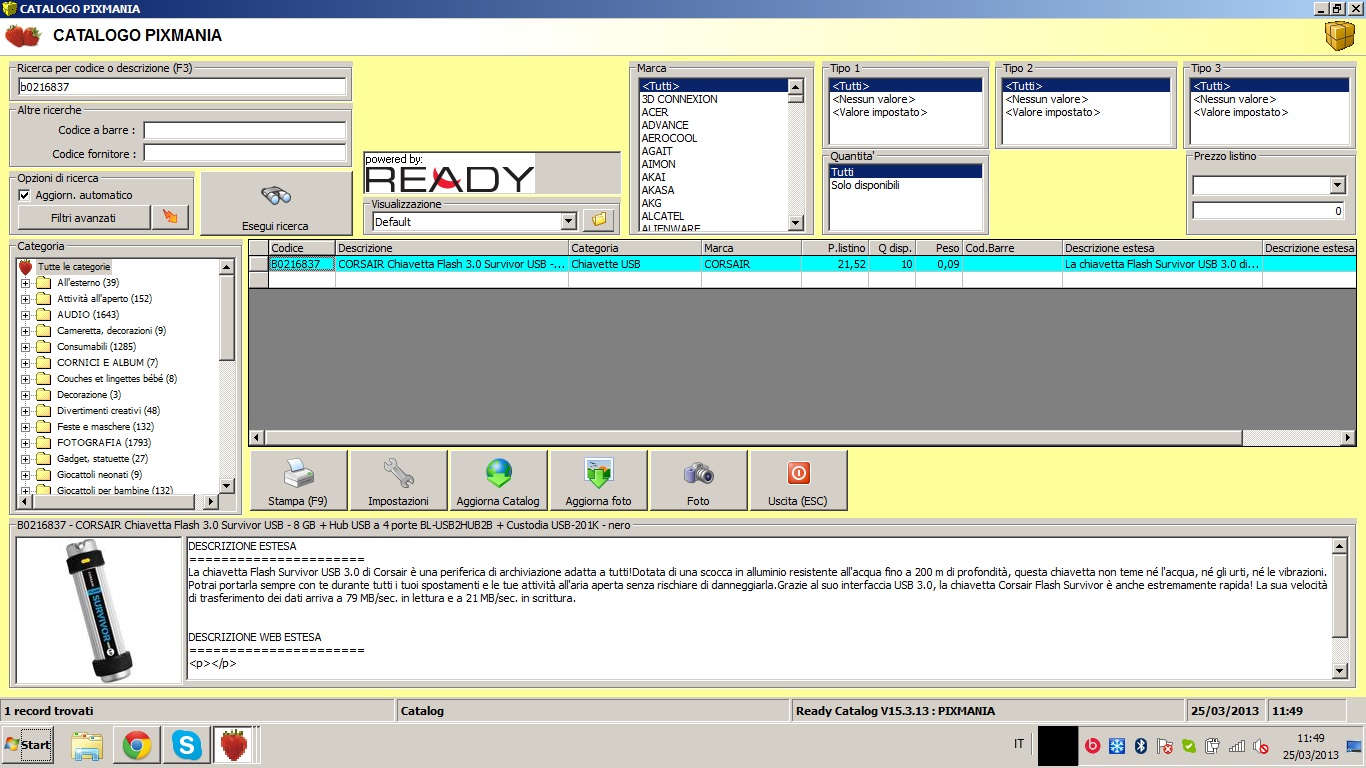Click the Bluetooth tray icon

(1140, 745)
